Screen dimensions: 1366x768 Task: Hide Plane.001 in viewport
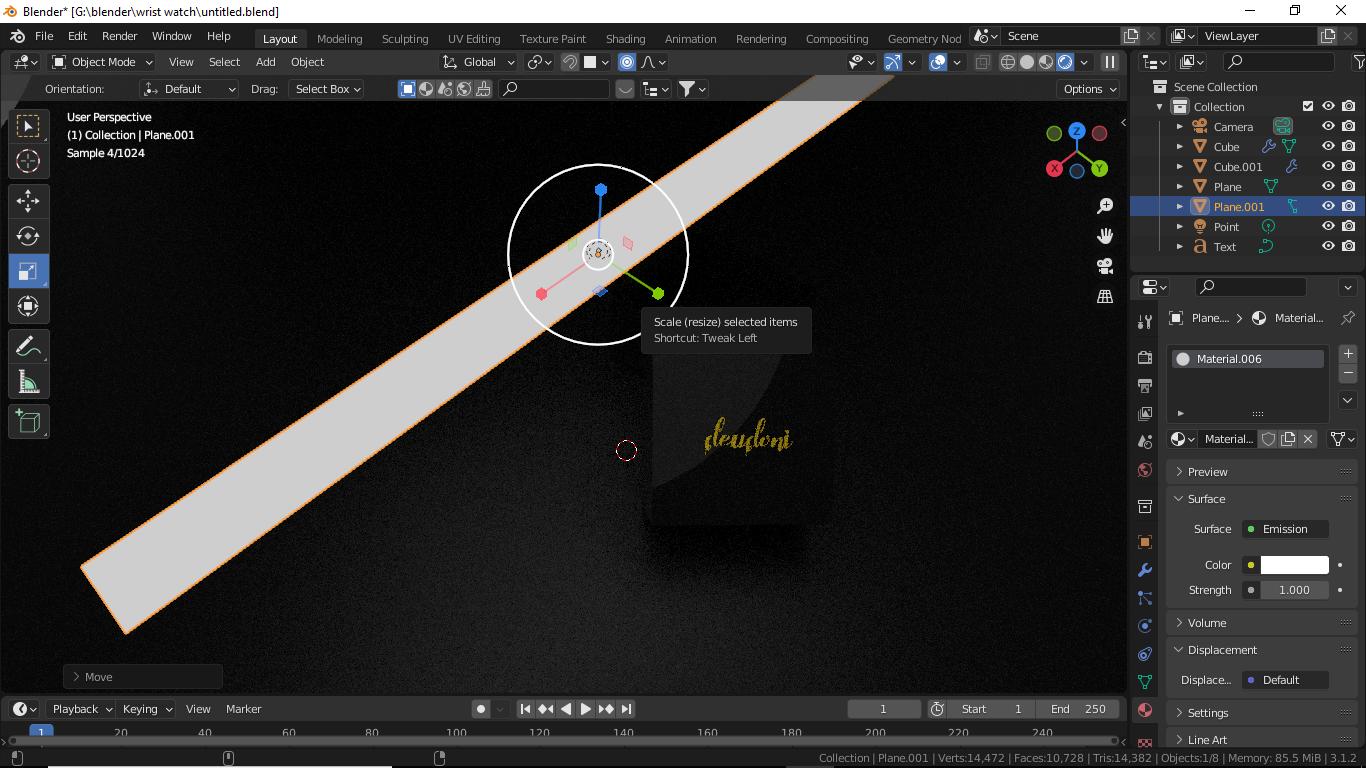(1328, 207)
